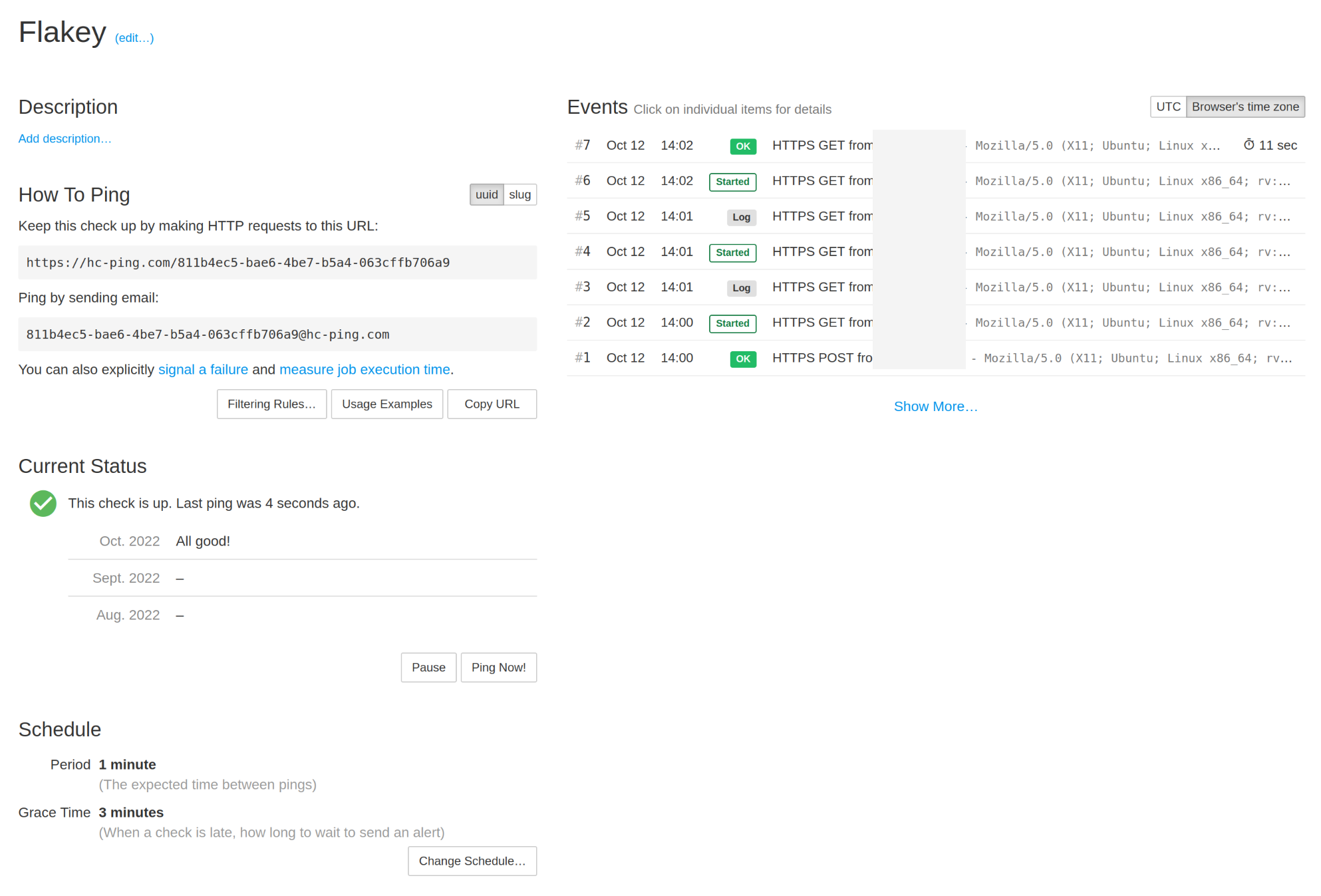The image size is (1321, 896).
Task: Click Add description link
Action: [65, 139]
